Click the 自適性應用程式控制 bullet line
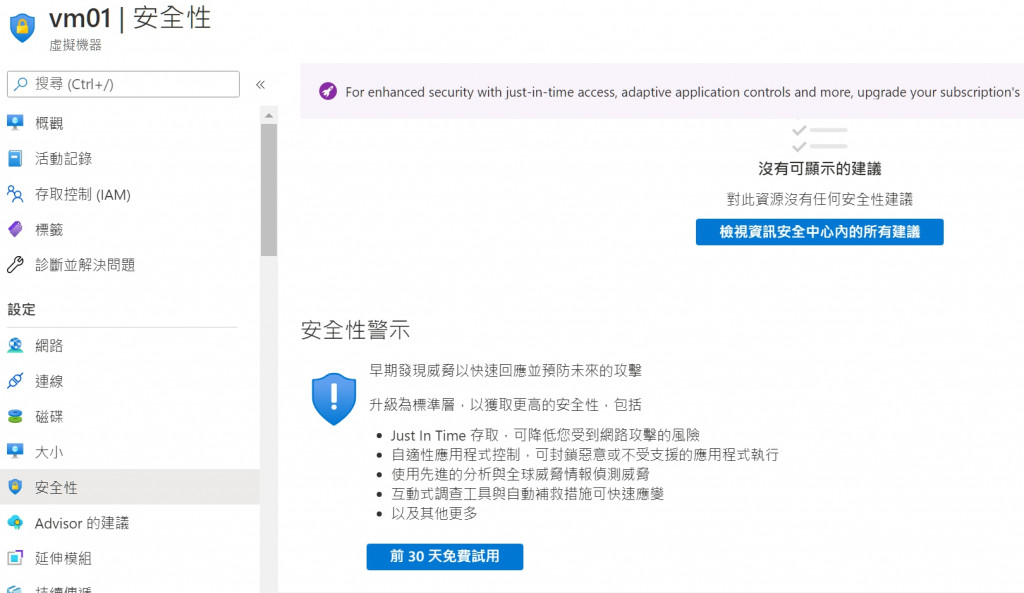This screenshot has height=593, width=1024. tap(584, 455)
